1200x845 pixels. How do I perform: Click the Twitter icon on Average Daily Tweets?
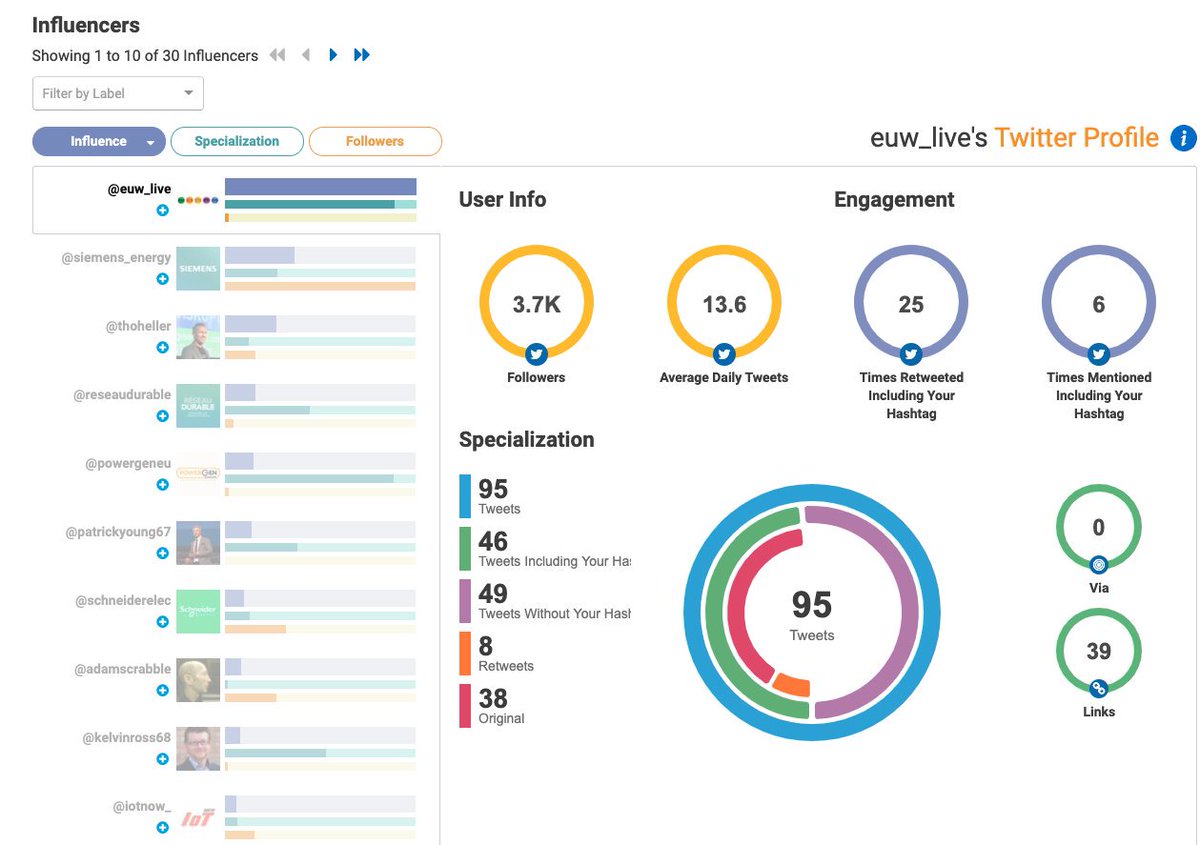723,354
